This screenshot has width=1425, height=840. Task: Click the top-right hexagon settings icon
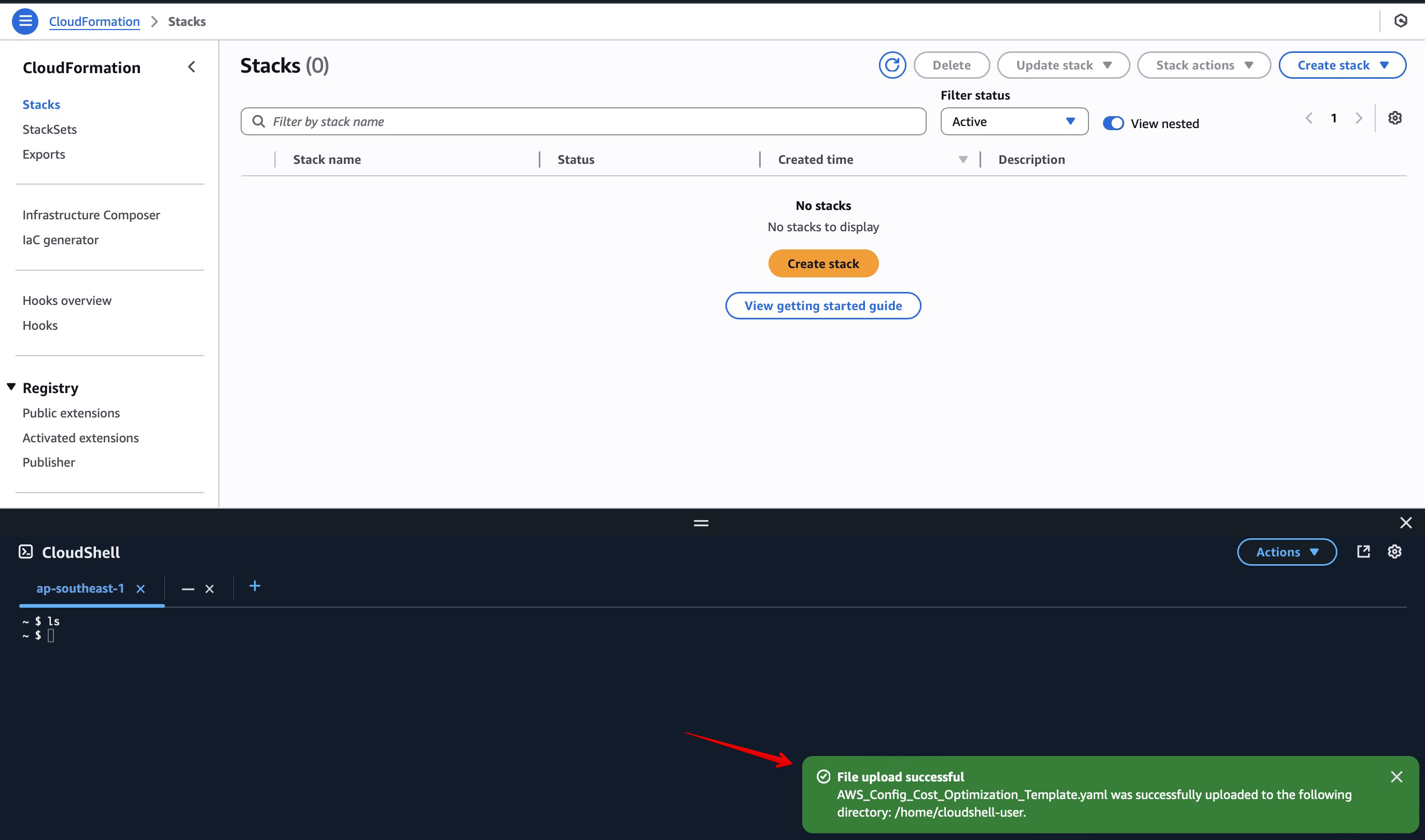1400,21
